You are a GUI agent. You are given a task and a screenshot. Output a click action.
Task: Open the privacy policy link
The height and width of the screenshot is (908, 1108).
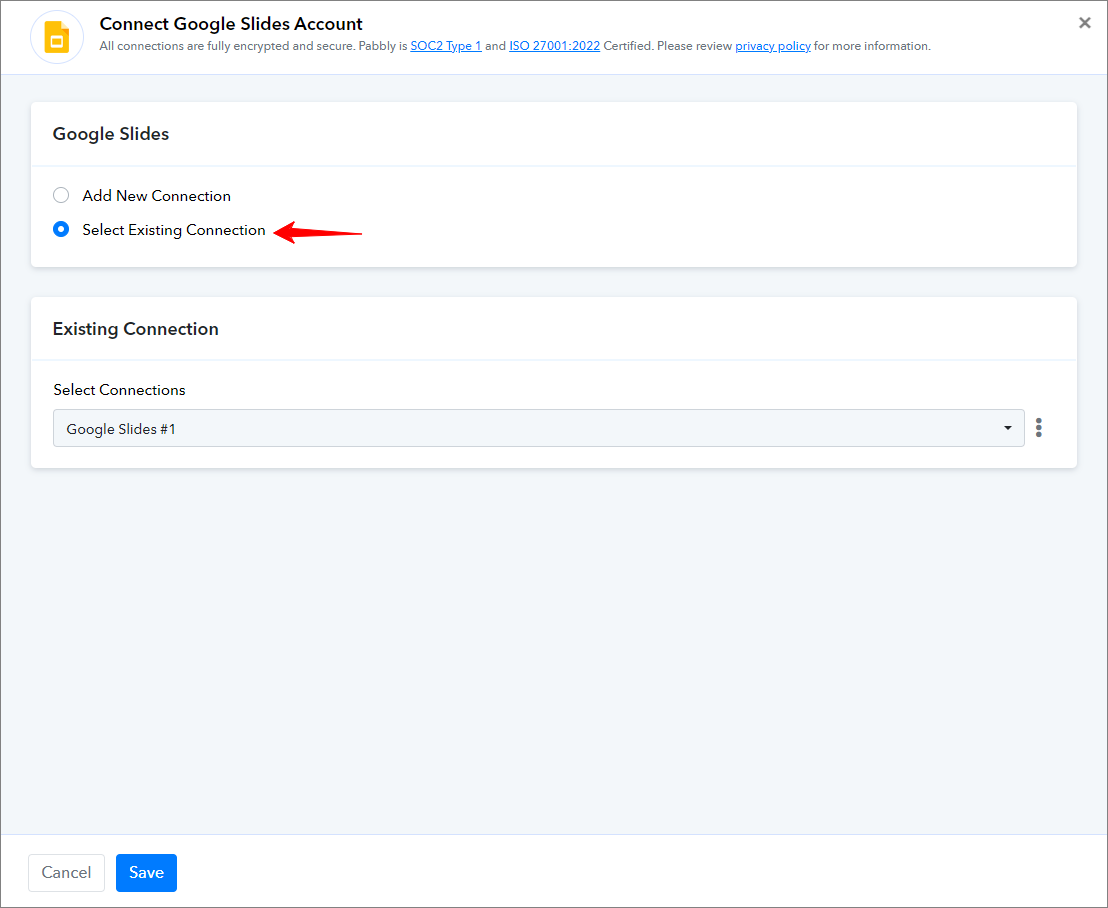coord(773,46)
